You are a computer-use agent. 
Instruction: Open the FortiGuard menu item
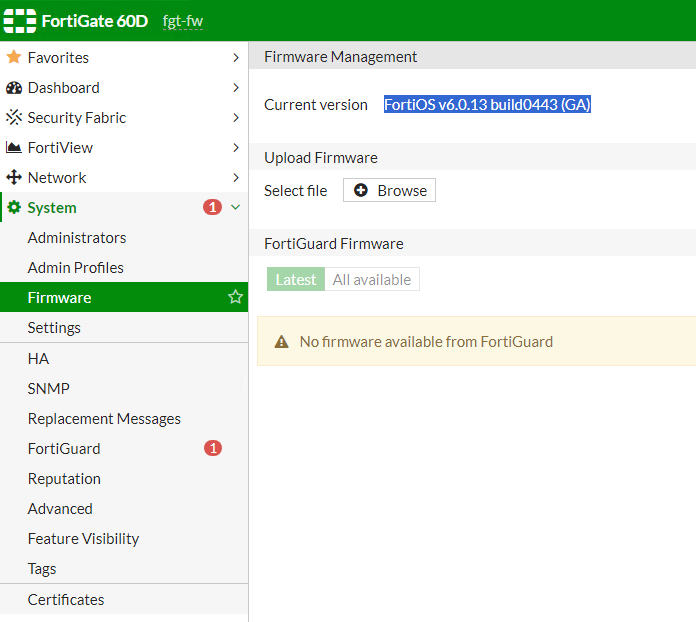click(x=64, y=449)
